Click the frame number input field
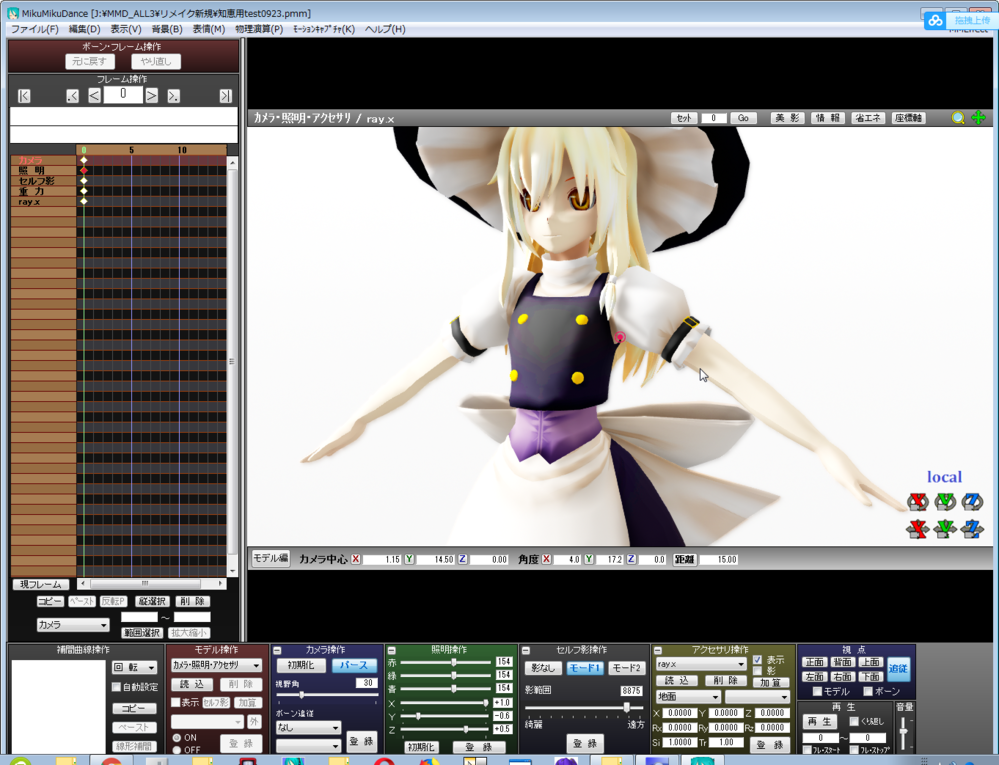Image resolution: width=999 pixels, height=765 pixels. click(x=123, y=95)
